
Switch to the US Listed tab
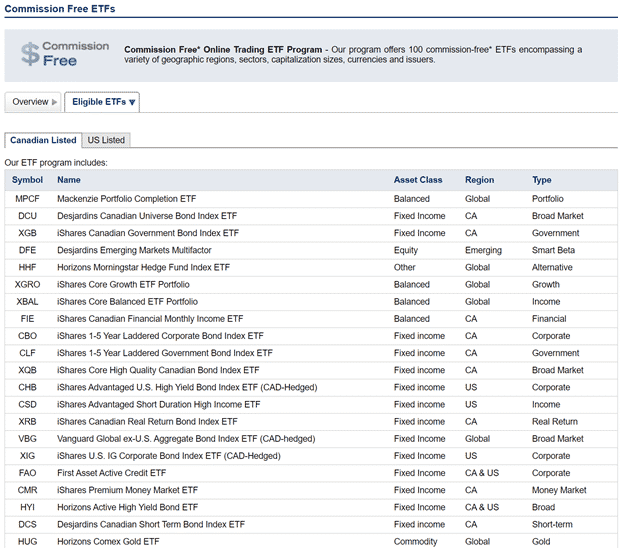coord(106,140)
